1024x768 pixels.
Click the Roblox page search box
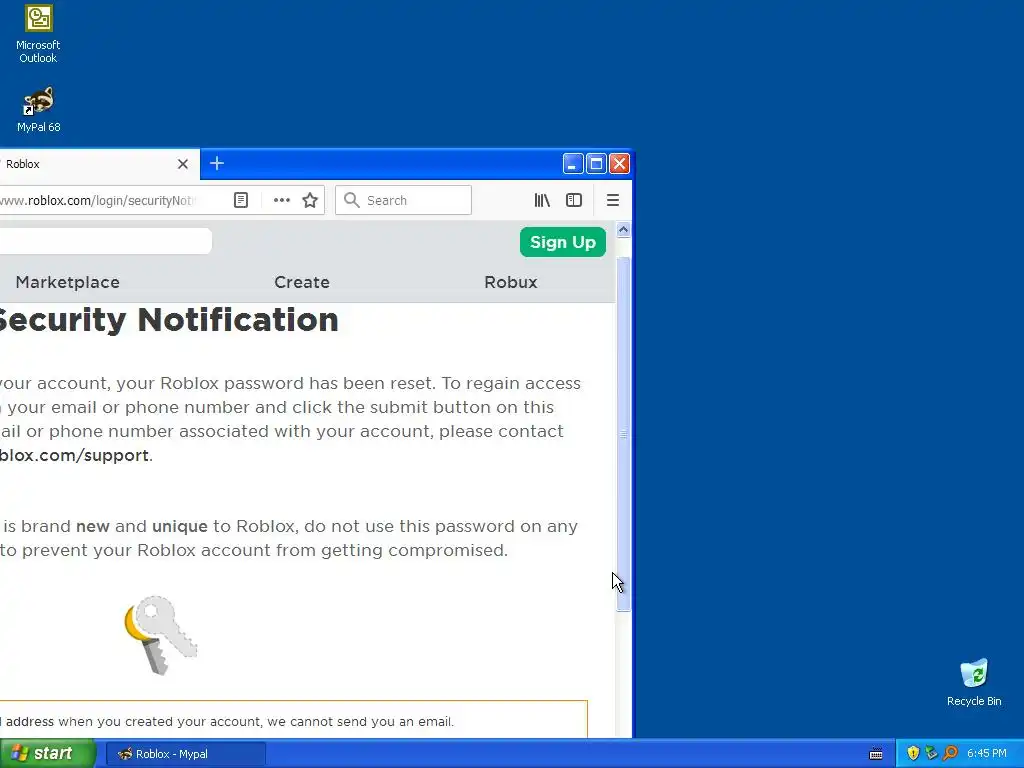pos(106,241)
